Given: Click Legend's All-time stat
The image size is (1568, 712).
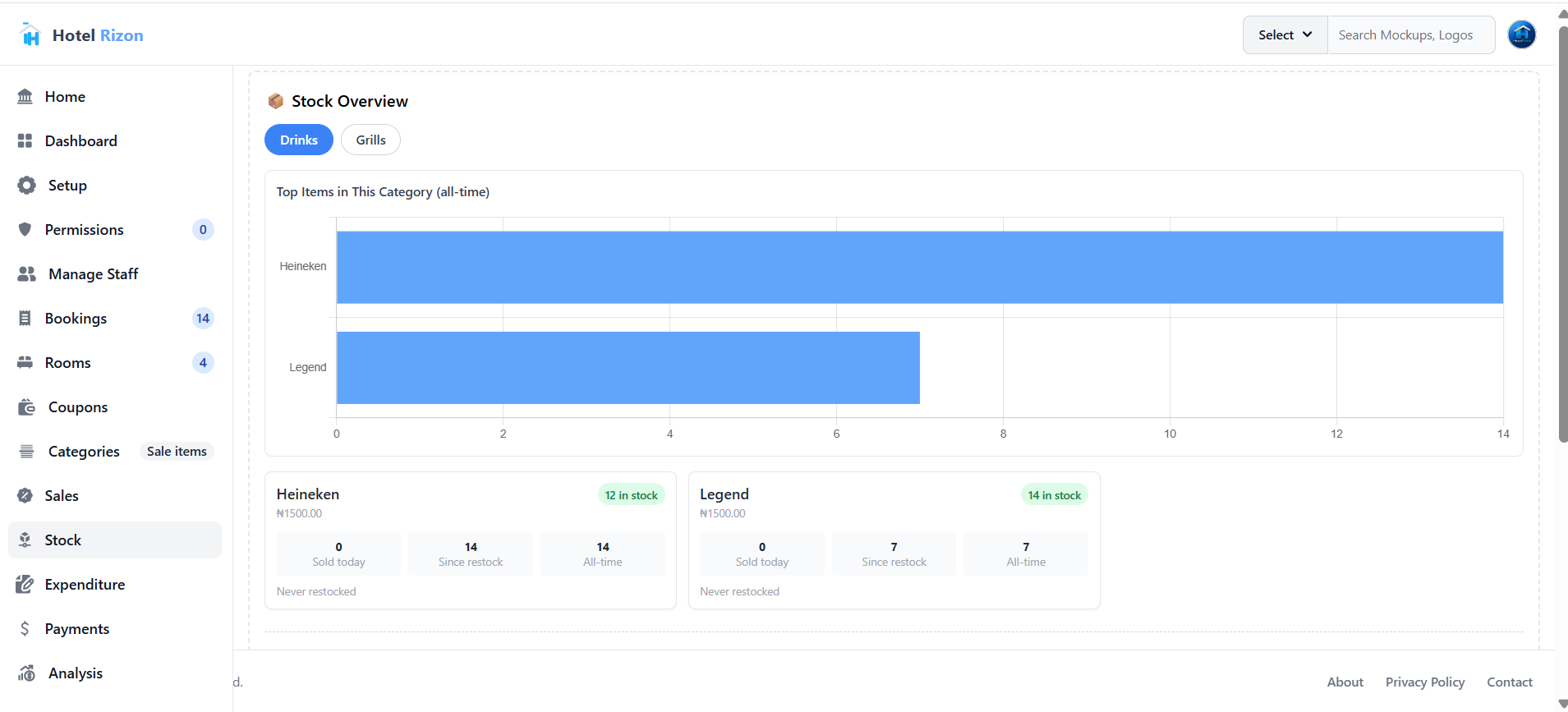Looking at the screenshot, I should [x=1026, y=554].
